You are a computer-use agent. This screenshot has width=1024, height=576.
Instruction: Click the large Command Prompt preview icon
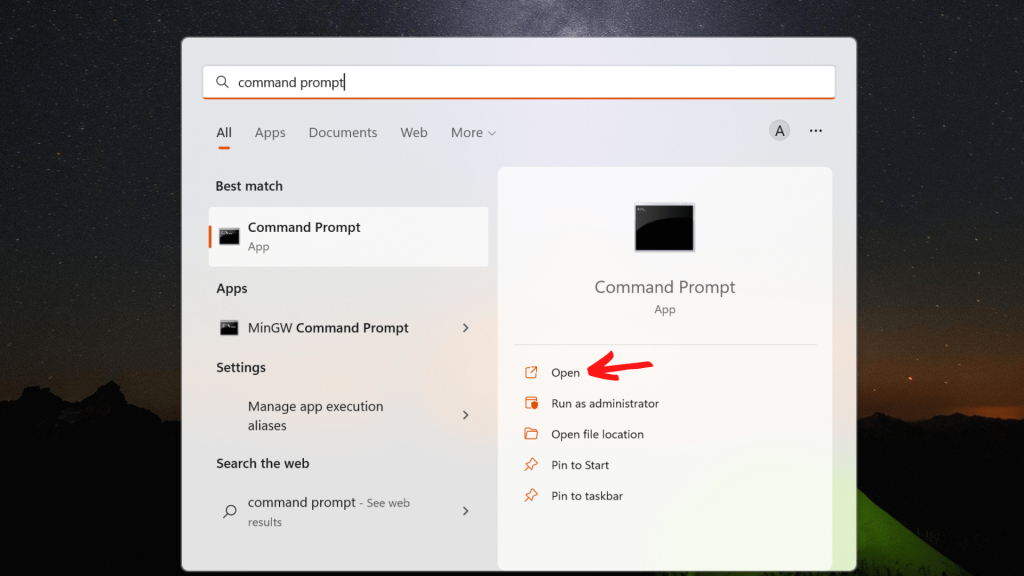[x=664, y=227]
